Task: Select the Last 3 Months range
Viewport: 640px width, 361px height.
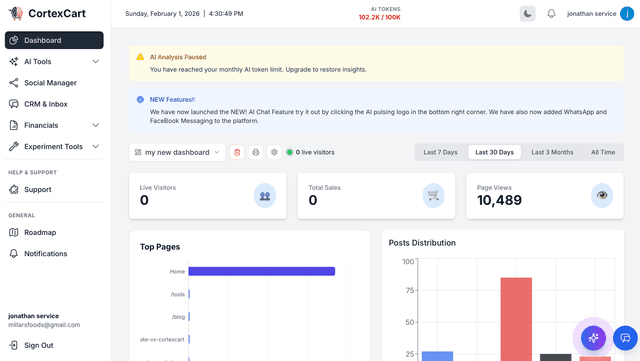Action: [x=552, y=152]
